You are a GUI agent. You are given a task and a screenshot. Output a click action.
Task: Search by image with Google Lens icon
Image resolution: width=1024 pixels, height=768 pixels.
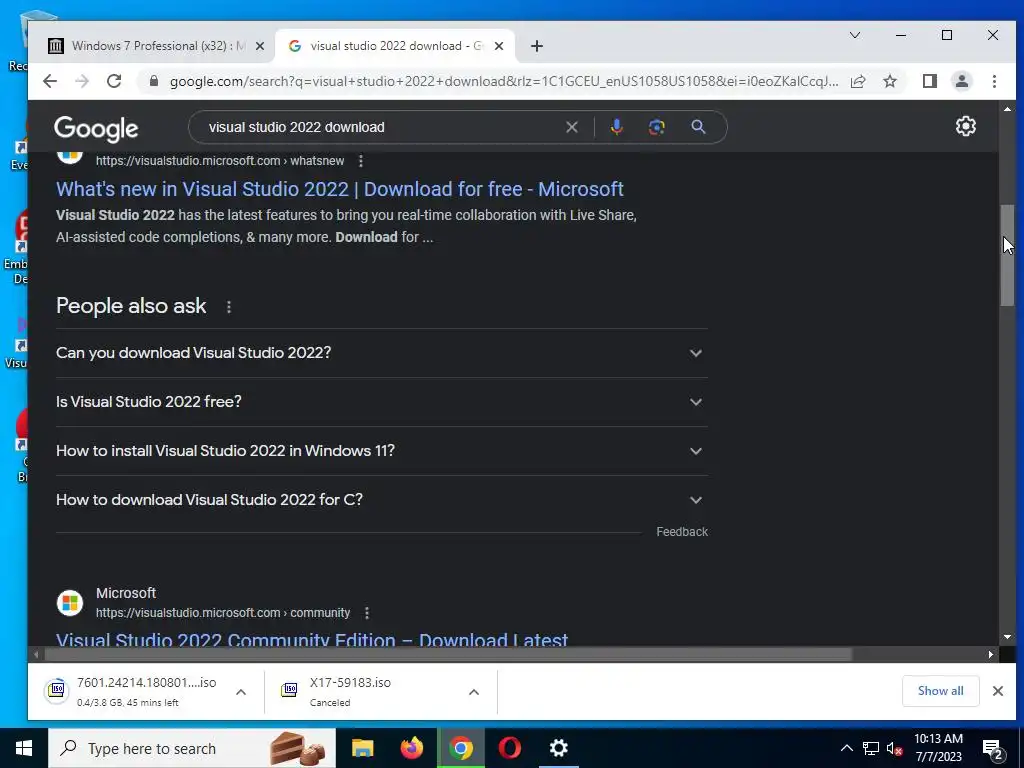(656, 127)
